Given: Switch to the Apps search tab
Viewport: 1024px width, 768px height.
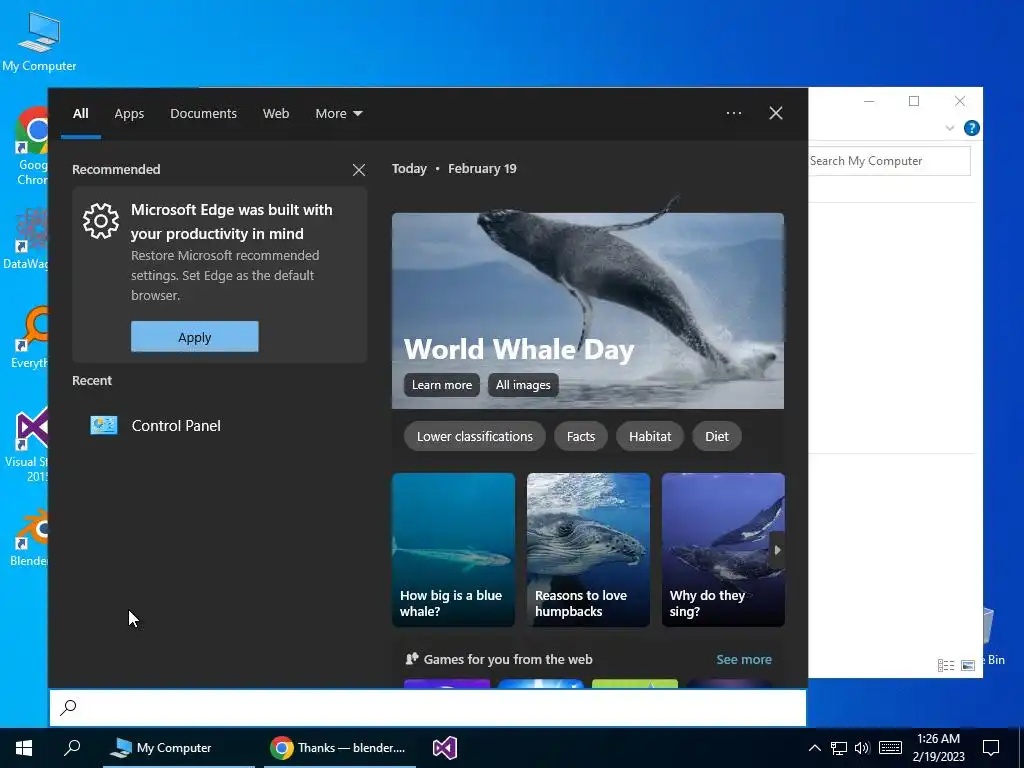Looking at the screenshot, I should 129,114.
